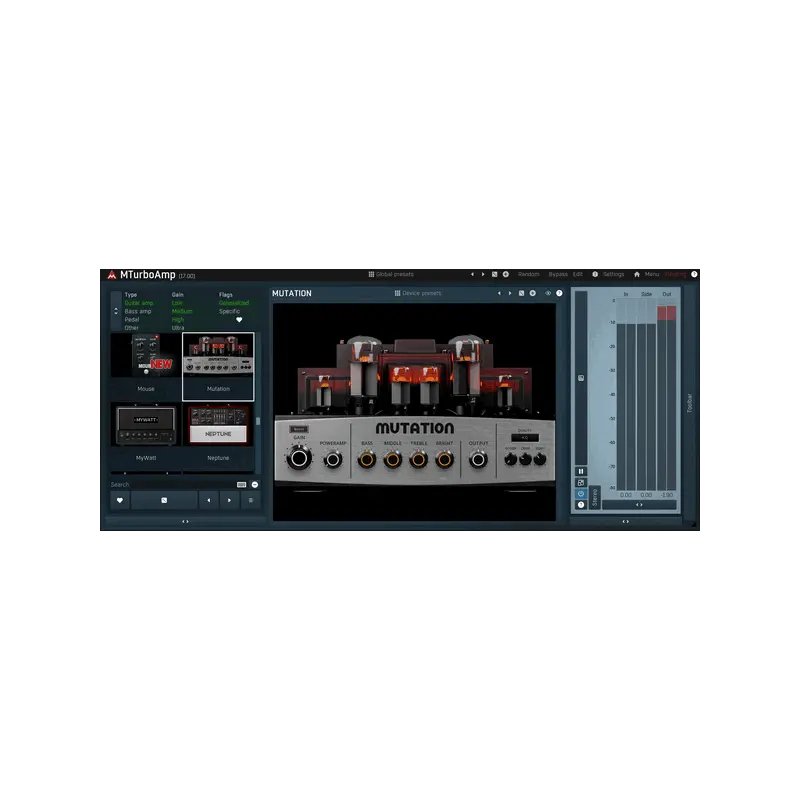Screen dimensions: 800x800
Task: Toggle the Low gain filter
Action: click(177, 303)
